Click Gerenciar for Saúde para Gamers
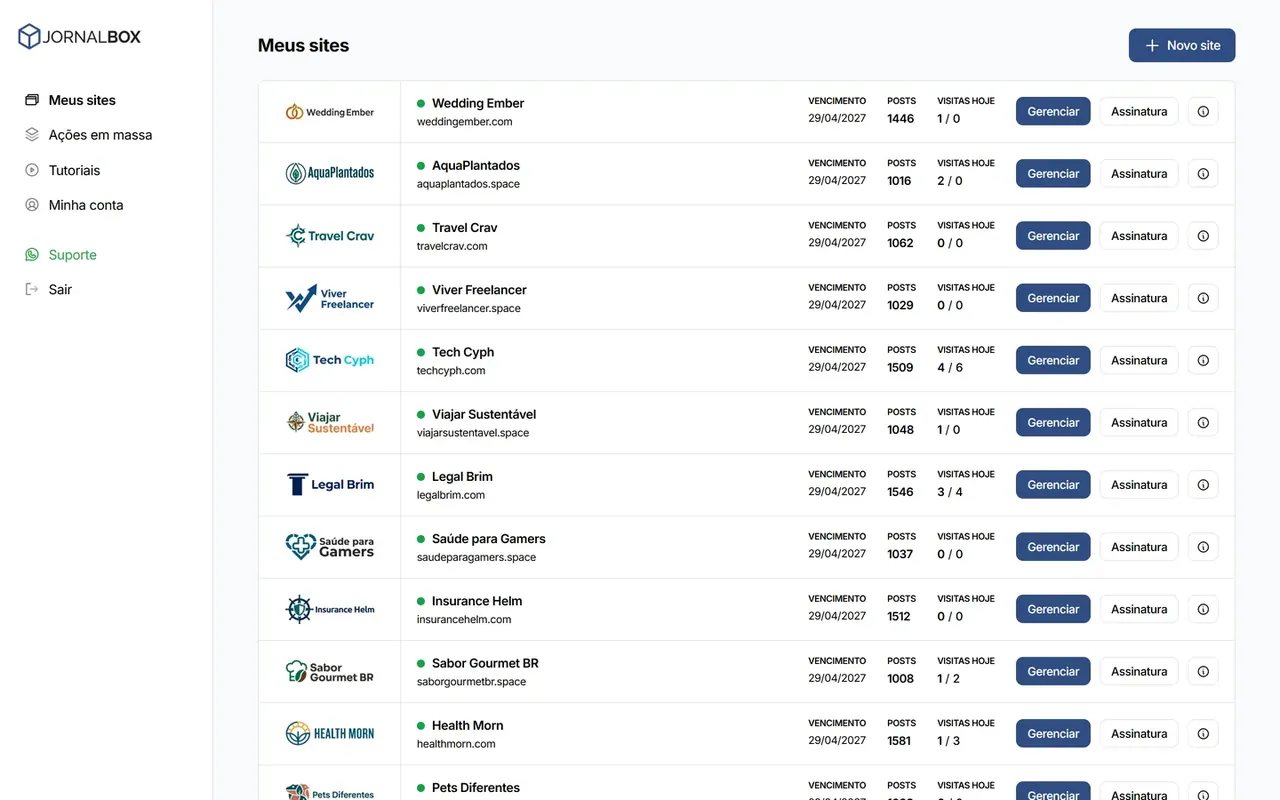This screenshot has width=1280, height=800. [x=1053, y=547]
